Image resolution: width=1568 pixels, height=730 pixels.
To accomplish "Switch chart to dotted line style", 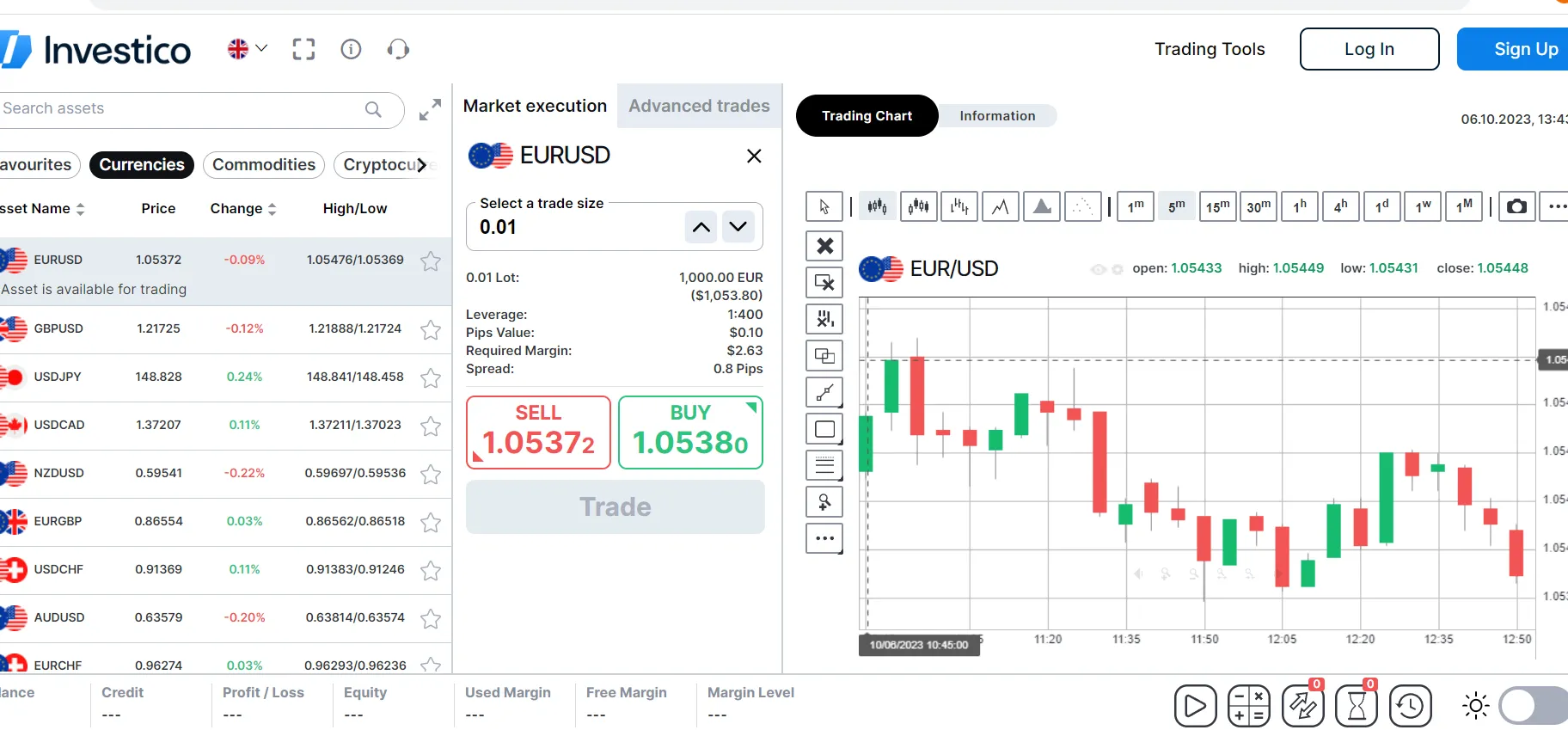I will click(1083, 206).
